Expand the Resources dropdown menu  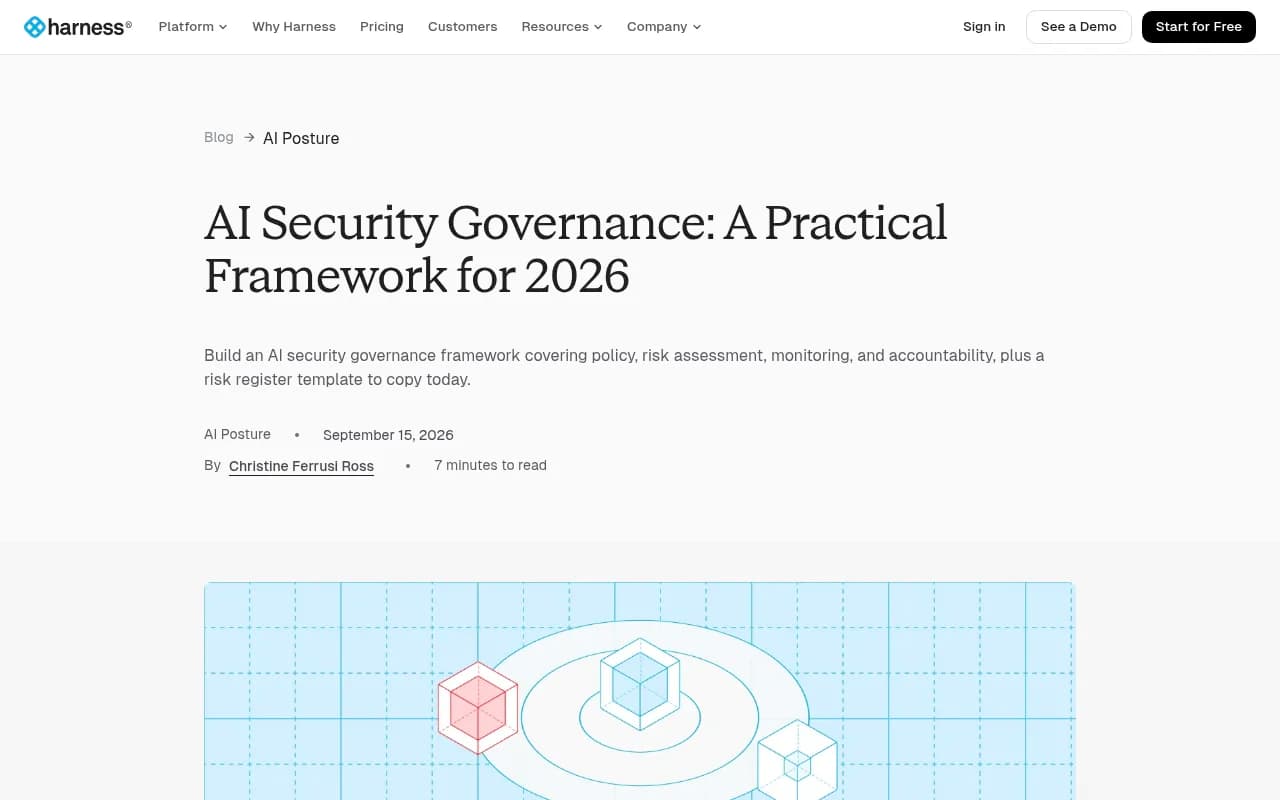(x=562, y=27)
